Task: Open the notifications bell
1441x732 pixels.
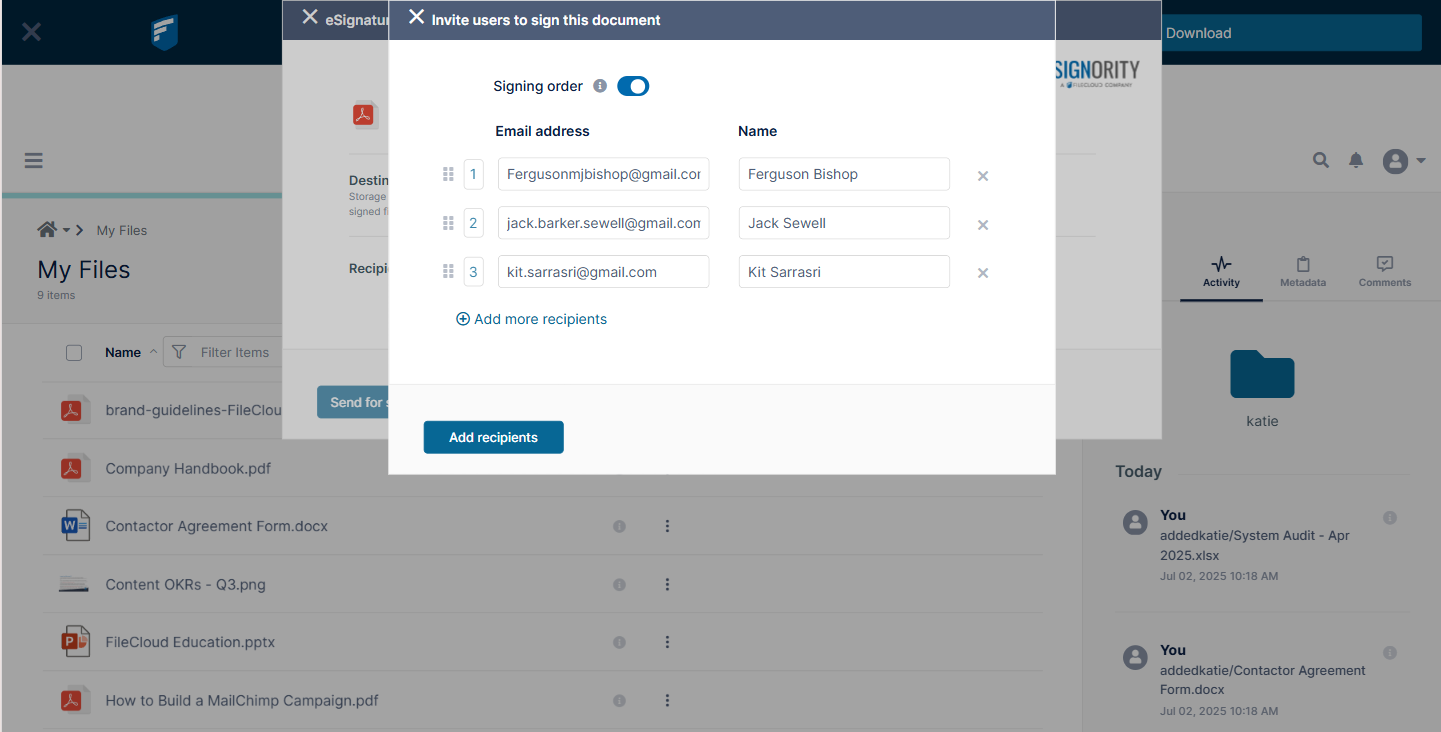Action: click(x=1356, y=160)
